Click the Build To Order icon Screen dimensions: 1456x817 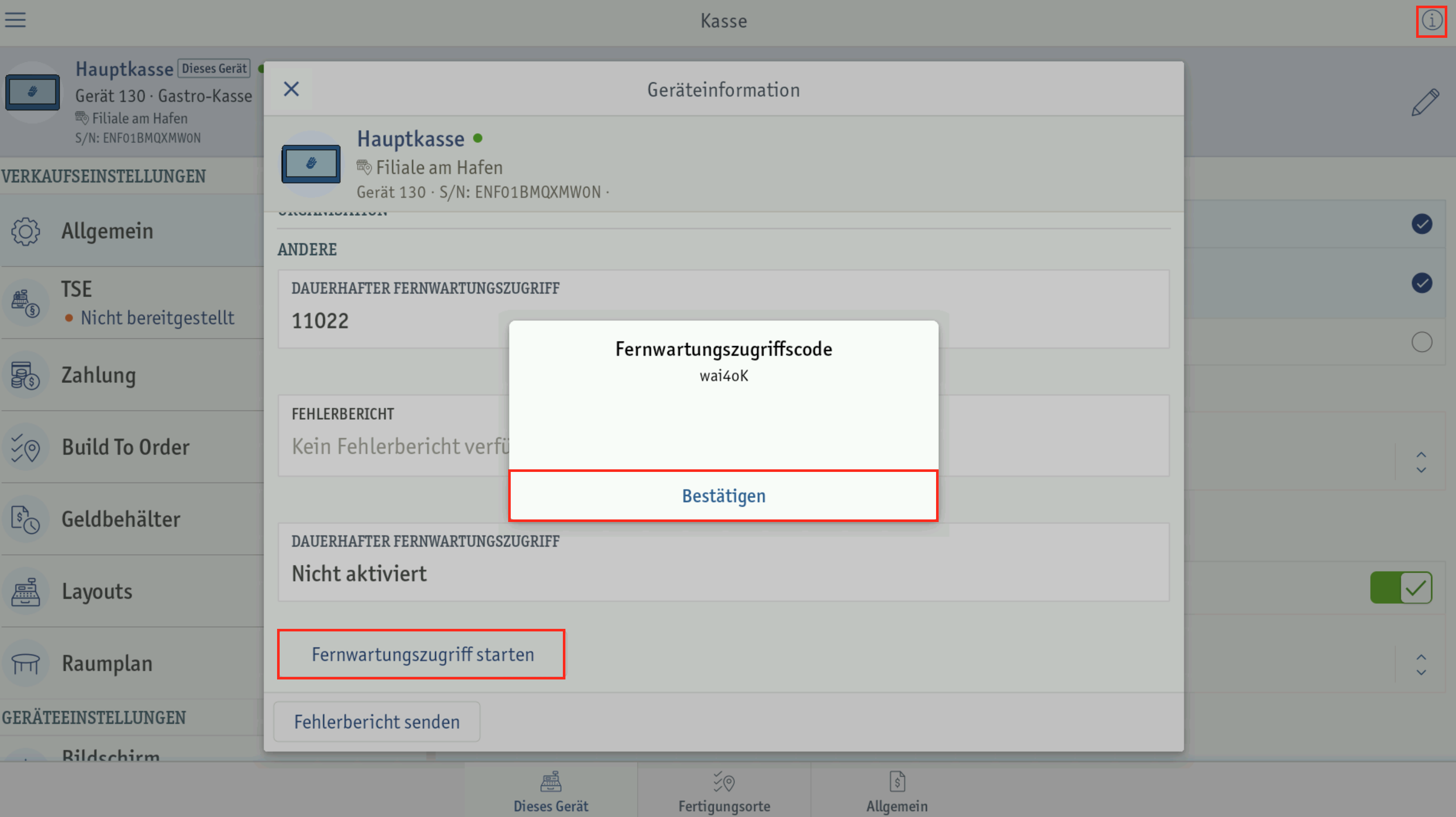tap(26, 447)
